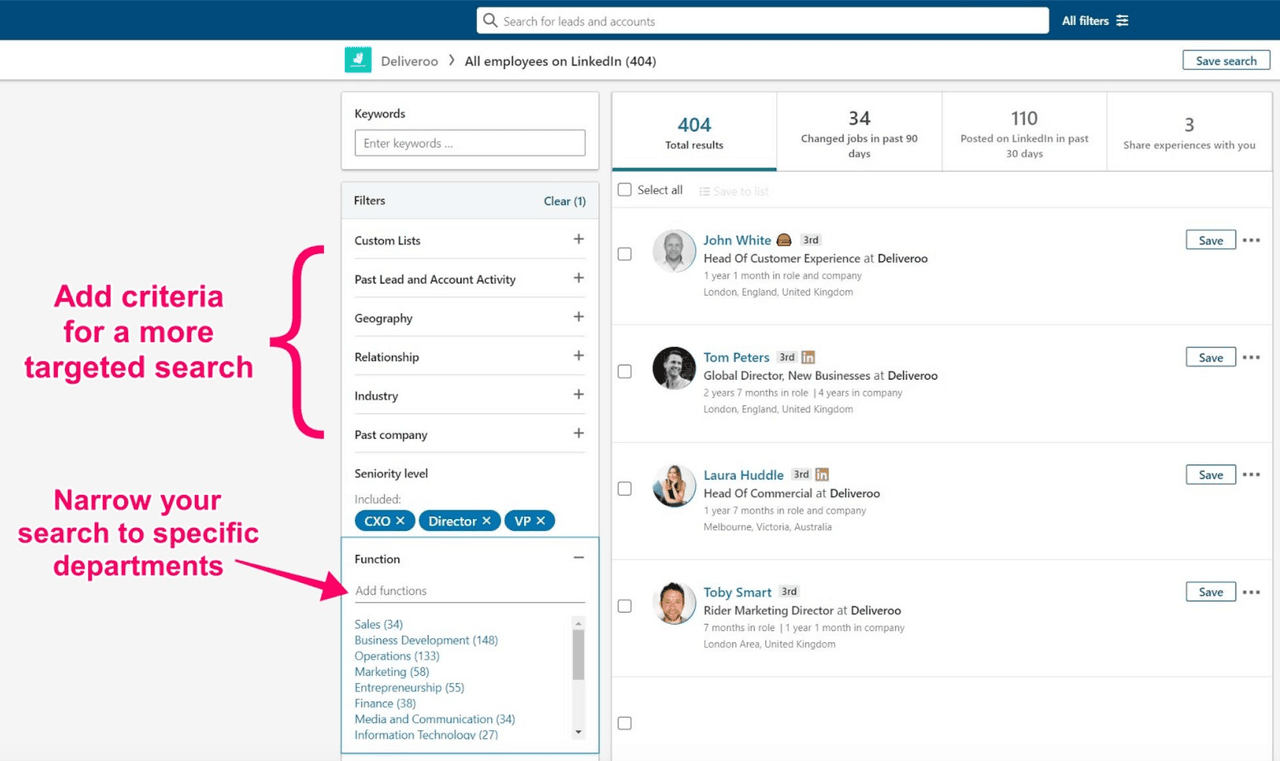
Task: Click the emoji badge beside John White
Action: click(784, 239)
